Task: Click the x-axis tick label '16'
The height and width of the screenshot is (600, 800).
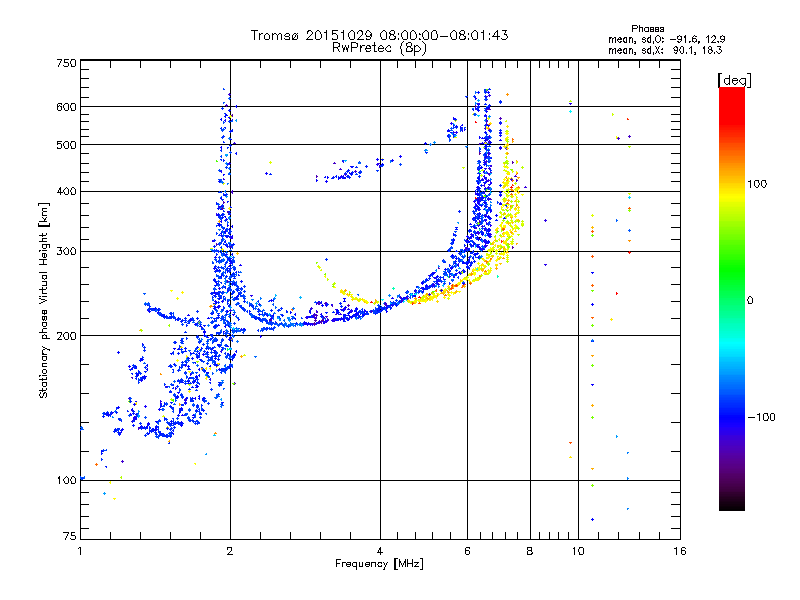Action: pos(680,551)
